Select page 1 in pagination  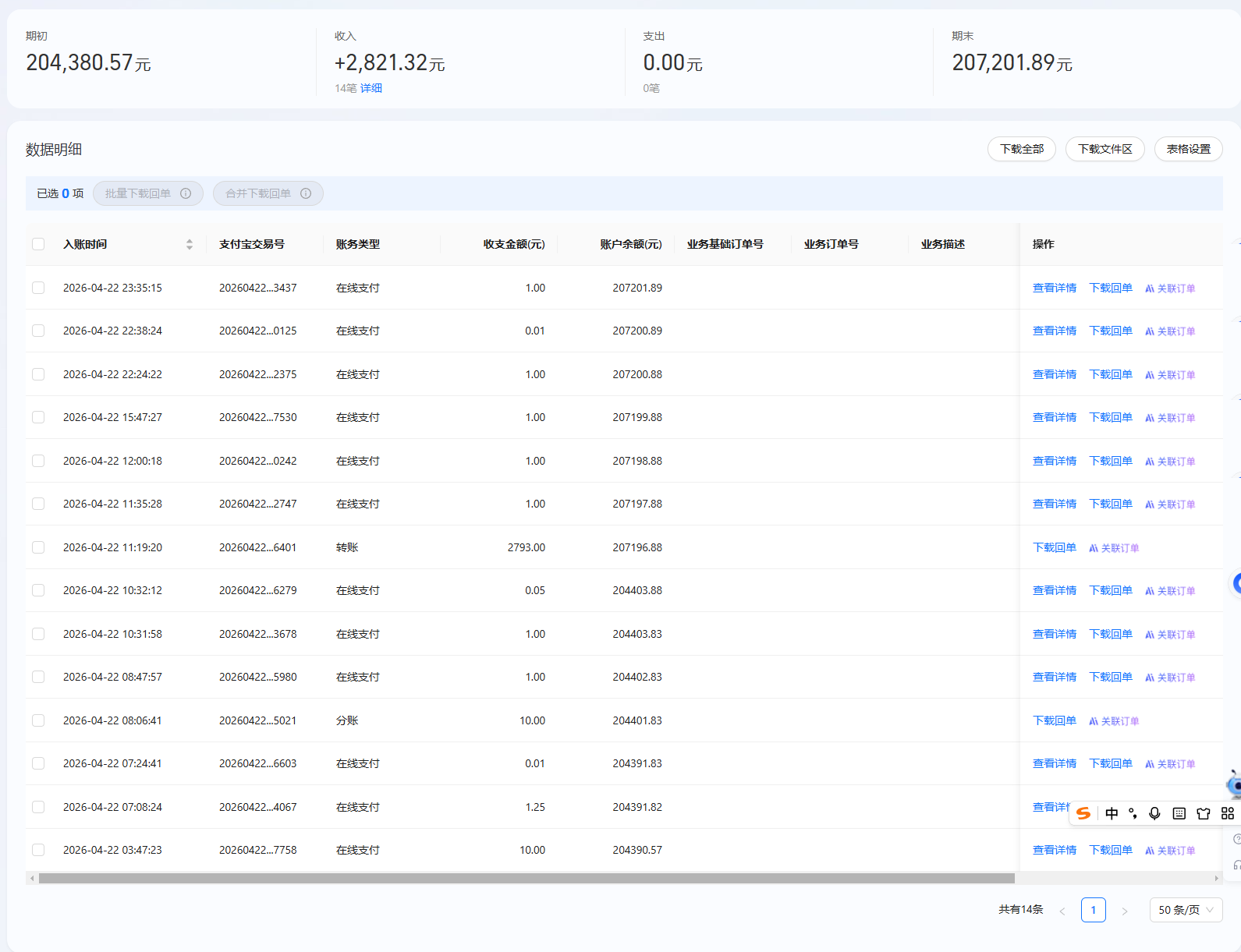tap(1093, 910)
